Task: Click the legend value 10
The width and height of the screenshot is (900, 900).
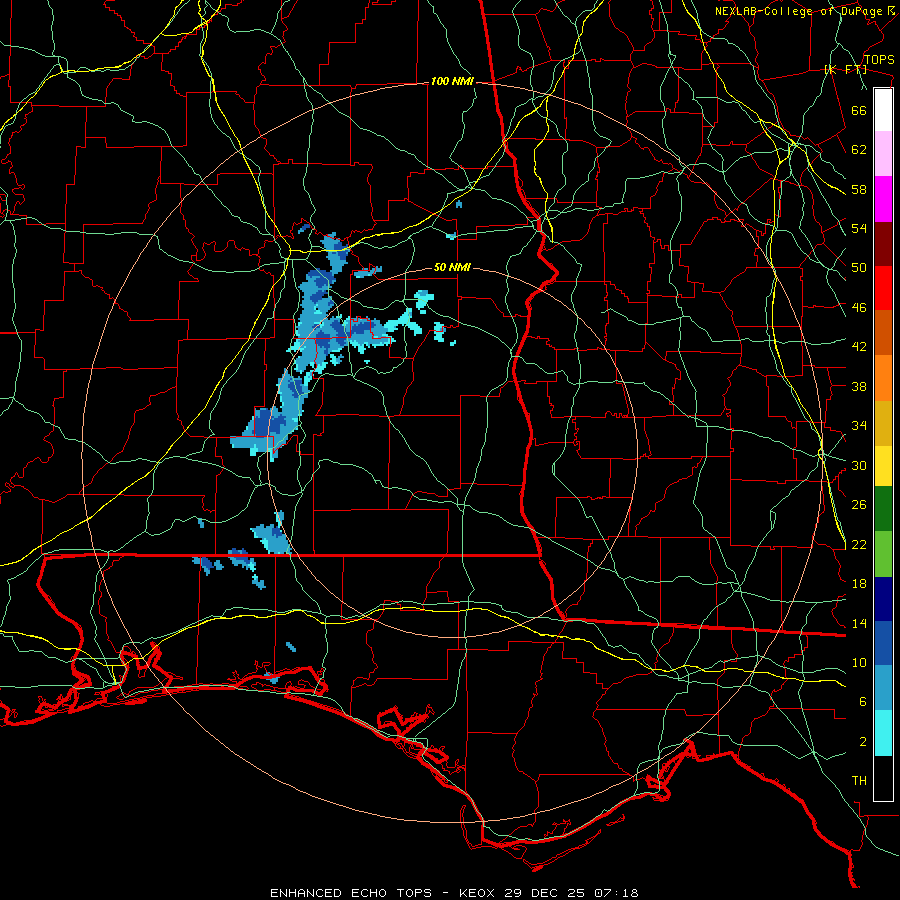Action: tap(859, 663)
